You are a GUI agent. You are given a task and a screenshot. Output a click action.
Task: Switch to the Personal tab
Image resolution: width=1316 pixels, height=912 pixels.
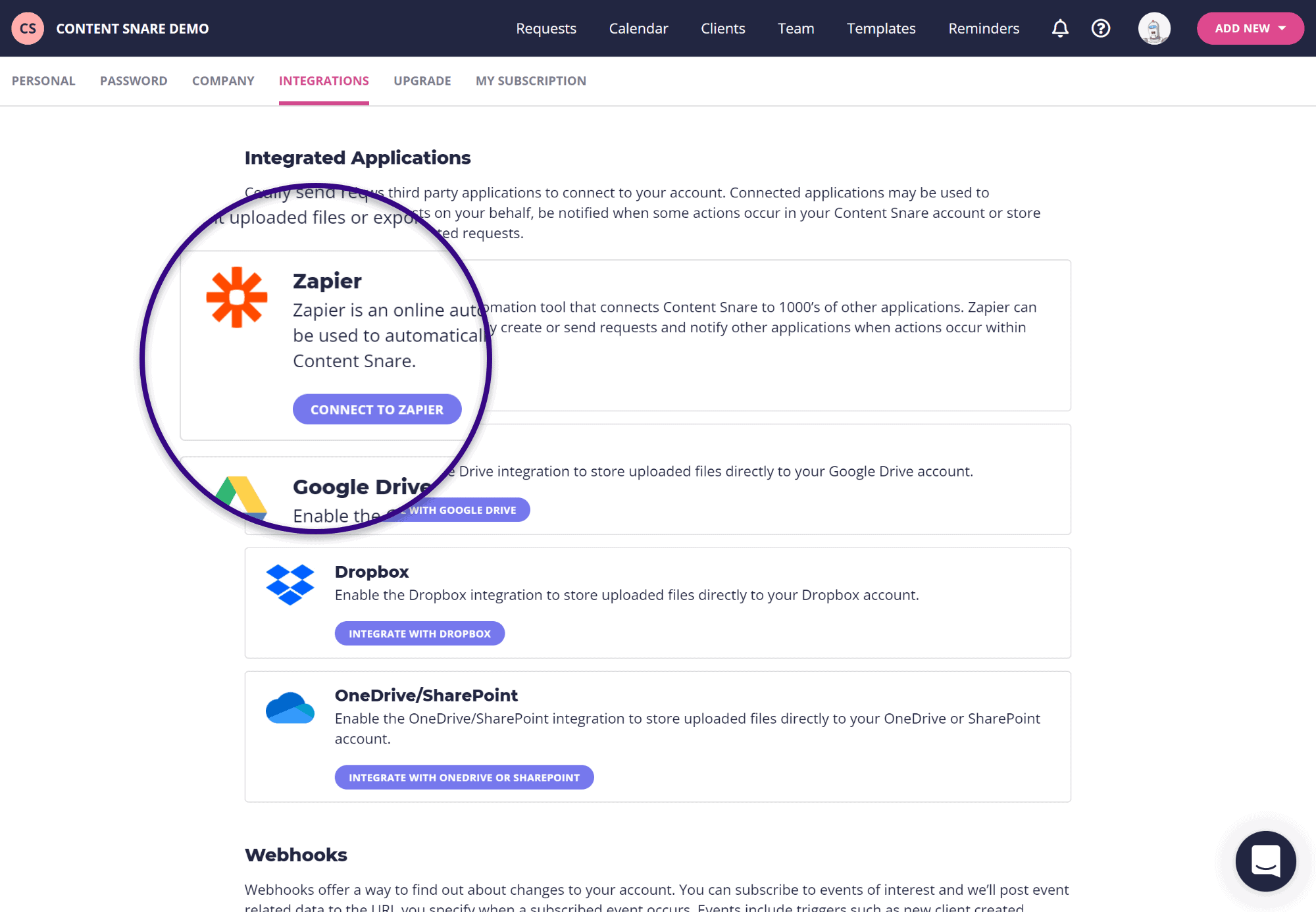(x=43, y=81)
